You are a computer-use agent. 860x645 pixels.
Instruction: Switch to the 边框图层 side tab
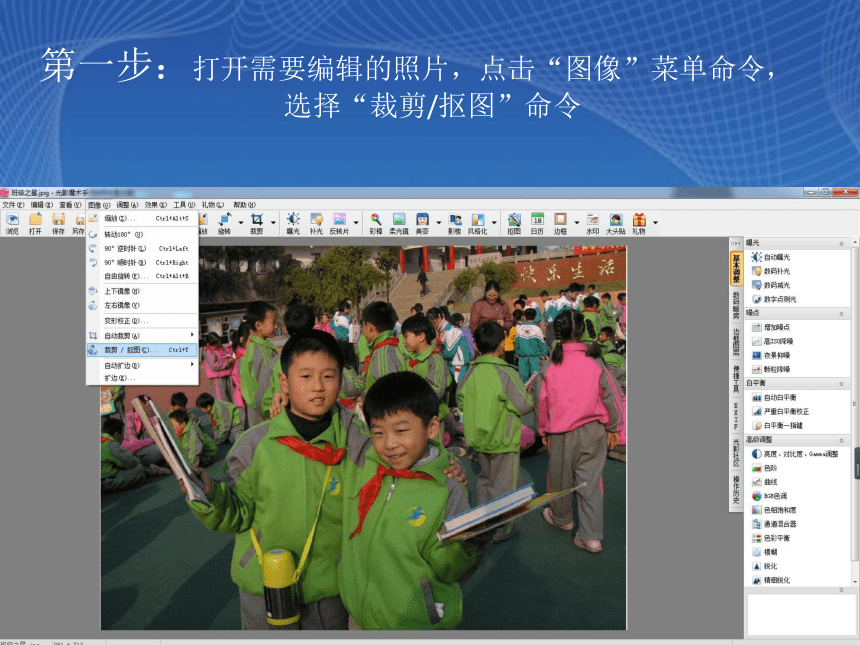[735, 342]
